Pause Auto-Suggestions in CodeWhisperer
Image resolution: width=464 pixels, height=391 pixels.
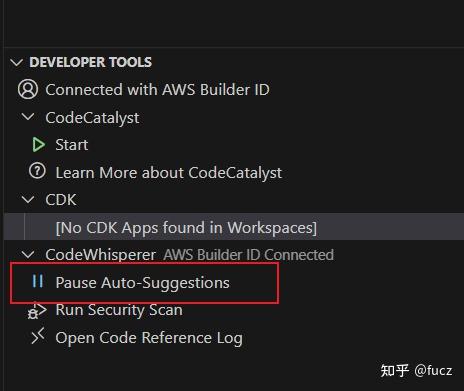pos(142,283)
